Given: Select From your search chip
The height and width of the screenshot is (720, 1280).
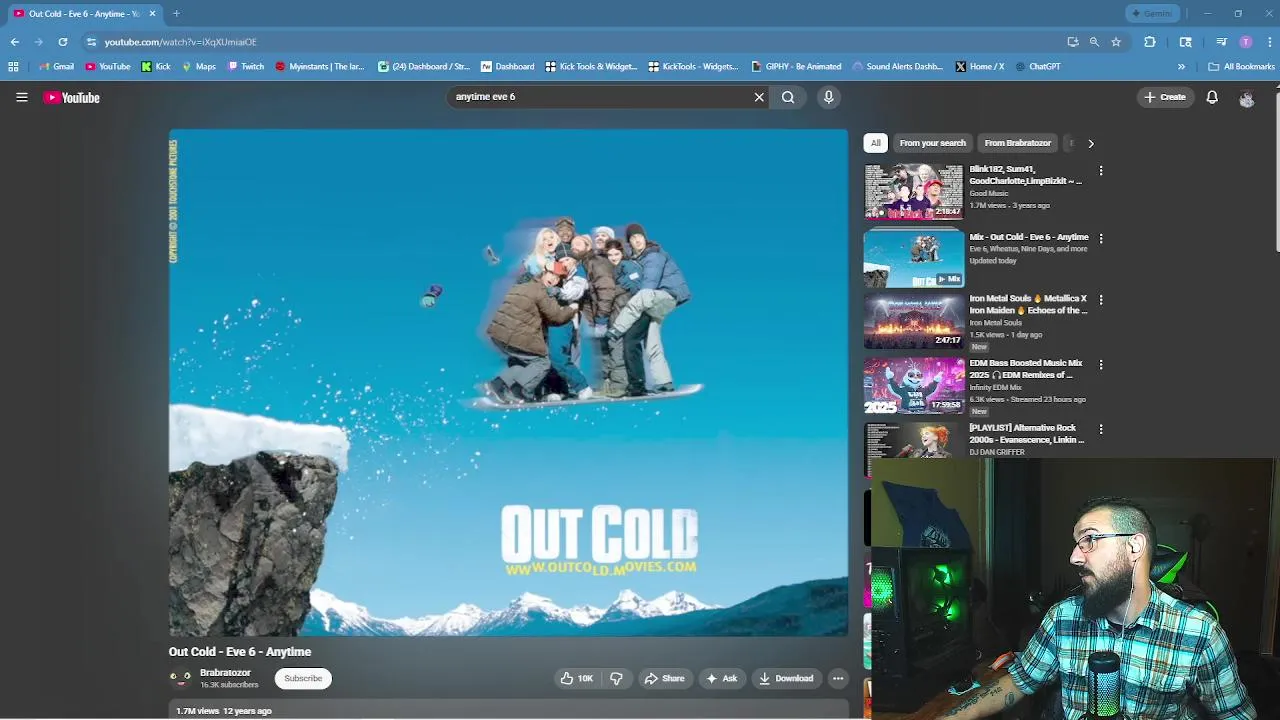Looking at the screenshot, I should 932,143.
